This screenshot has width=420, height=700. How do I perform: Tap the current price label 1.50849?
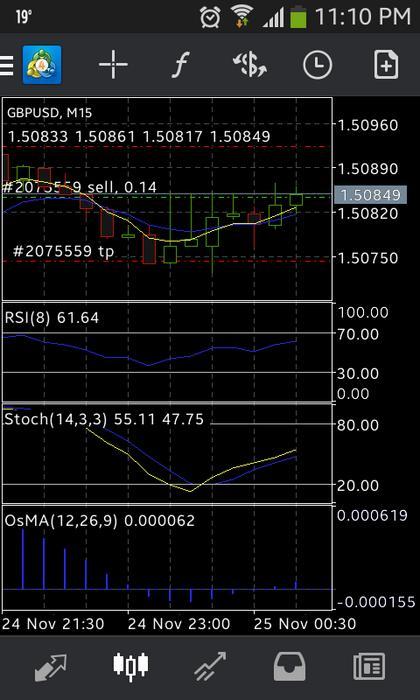point(370,195)
